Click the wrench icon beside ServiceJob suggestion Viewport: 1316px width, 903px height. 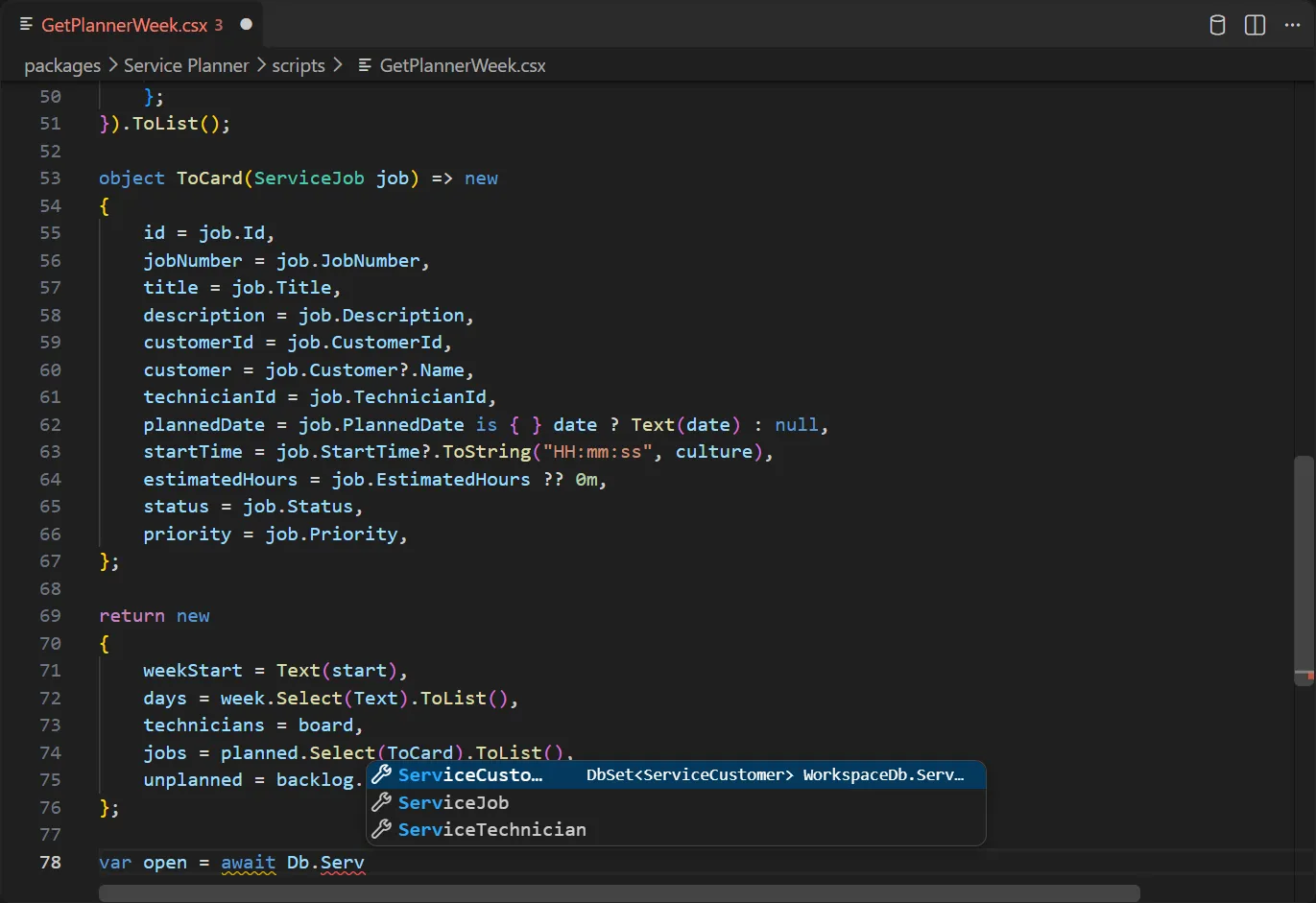coord(381,802)
